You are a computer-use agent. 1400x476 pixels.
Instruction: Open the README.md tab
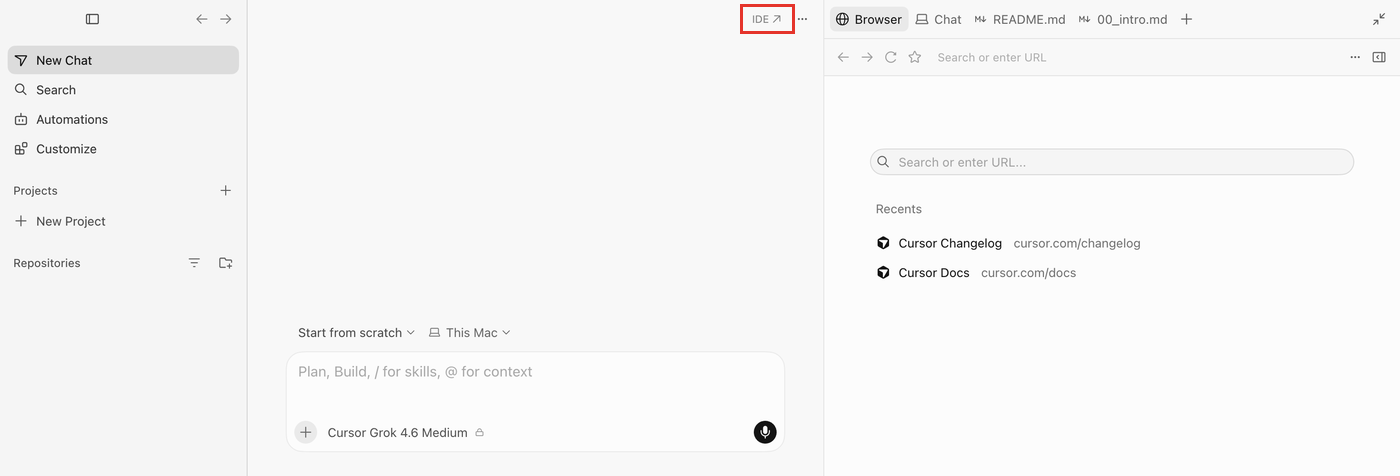pyautogui.click(x=1020, y=19)
